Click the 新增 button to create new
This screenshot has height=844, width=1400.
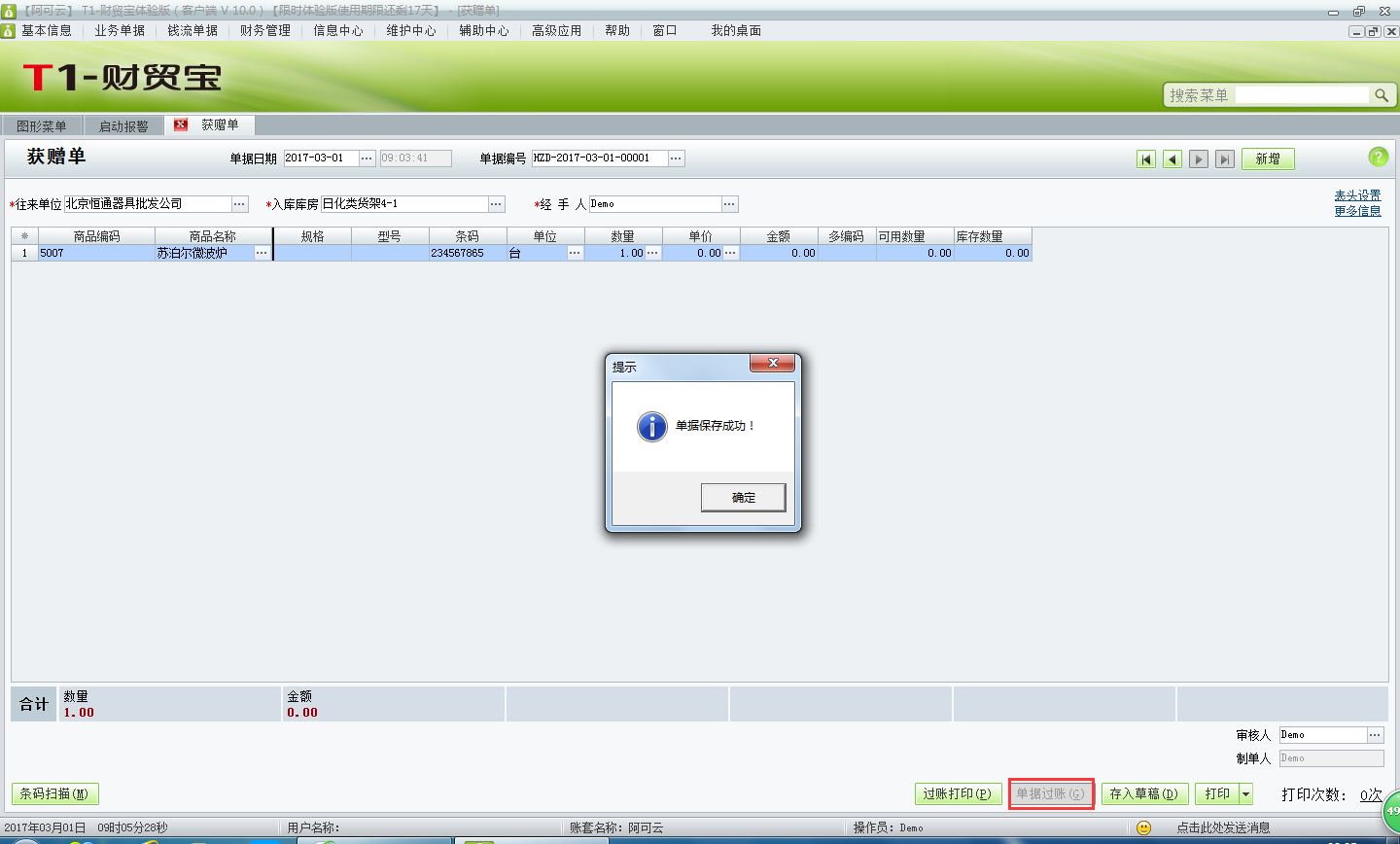[x=1268, y=158]
